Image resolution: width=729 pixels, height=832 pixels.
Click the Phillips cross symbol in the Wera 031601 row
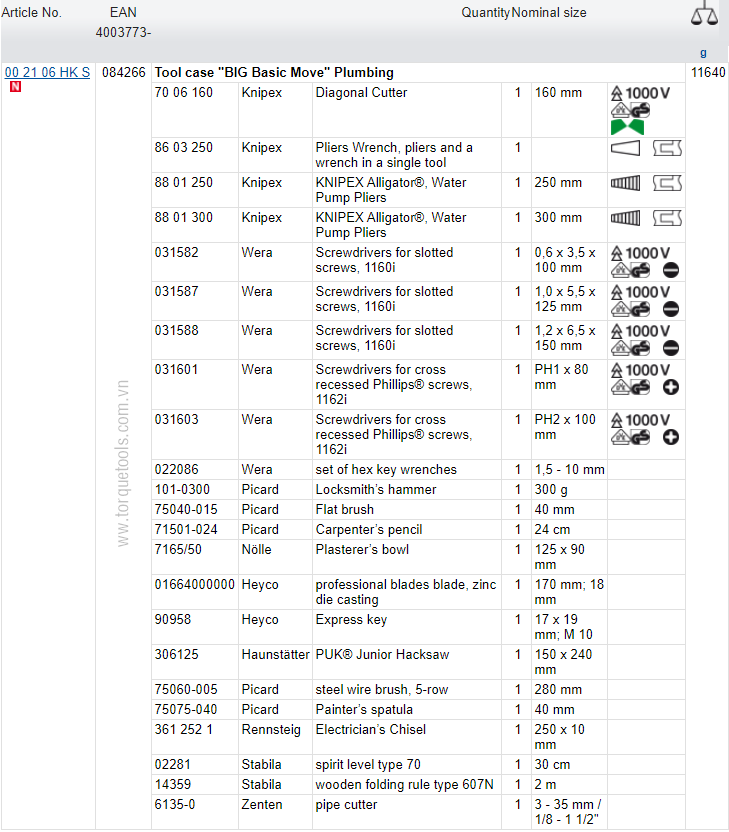click(x=671, y=387)
